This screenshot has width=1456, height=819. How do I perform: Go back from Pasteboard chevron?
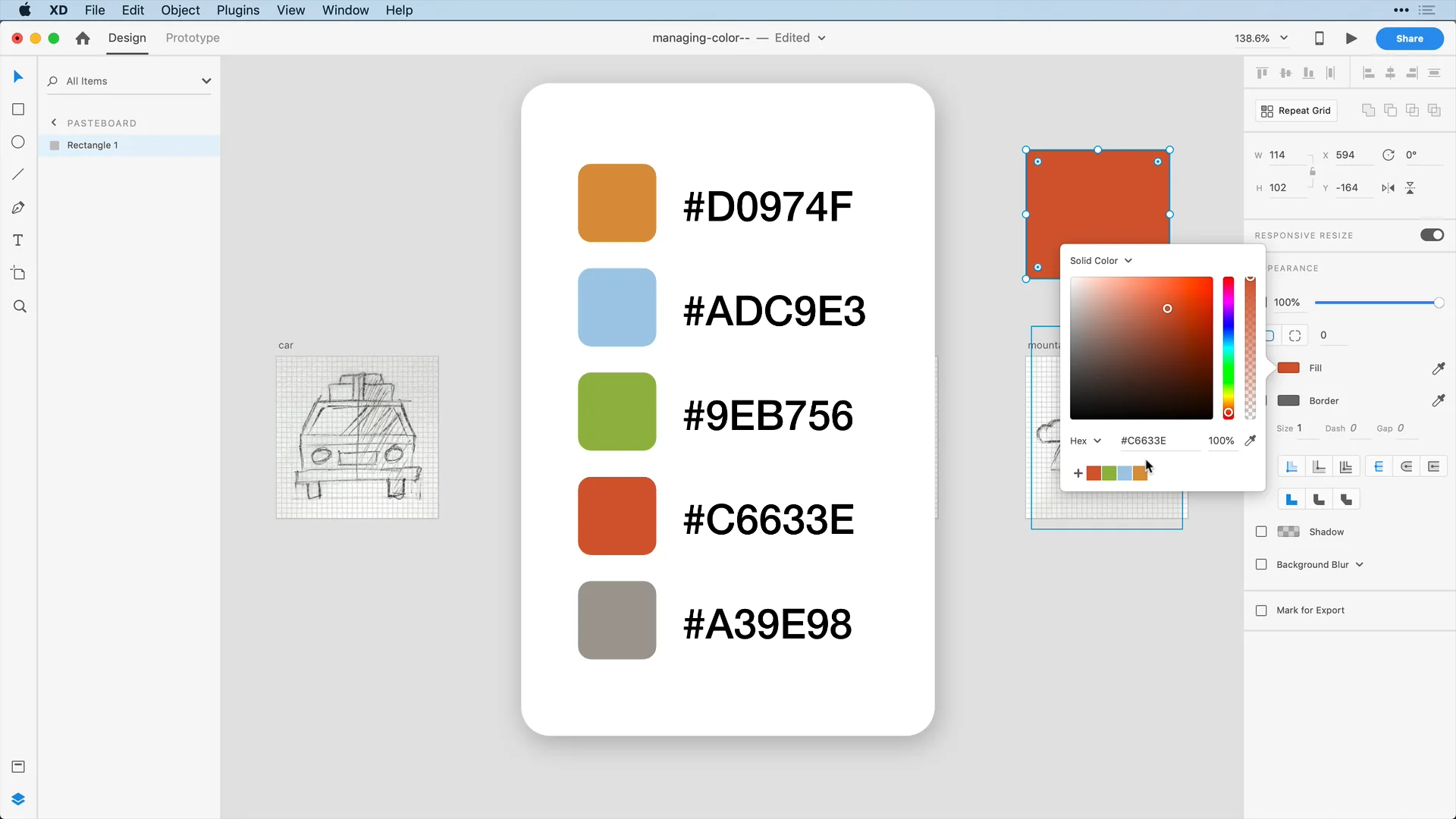coord(54,122)
